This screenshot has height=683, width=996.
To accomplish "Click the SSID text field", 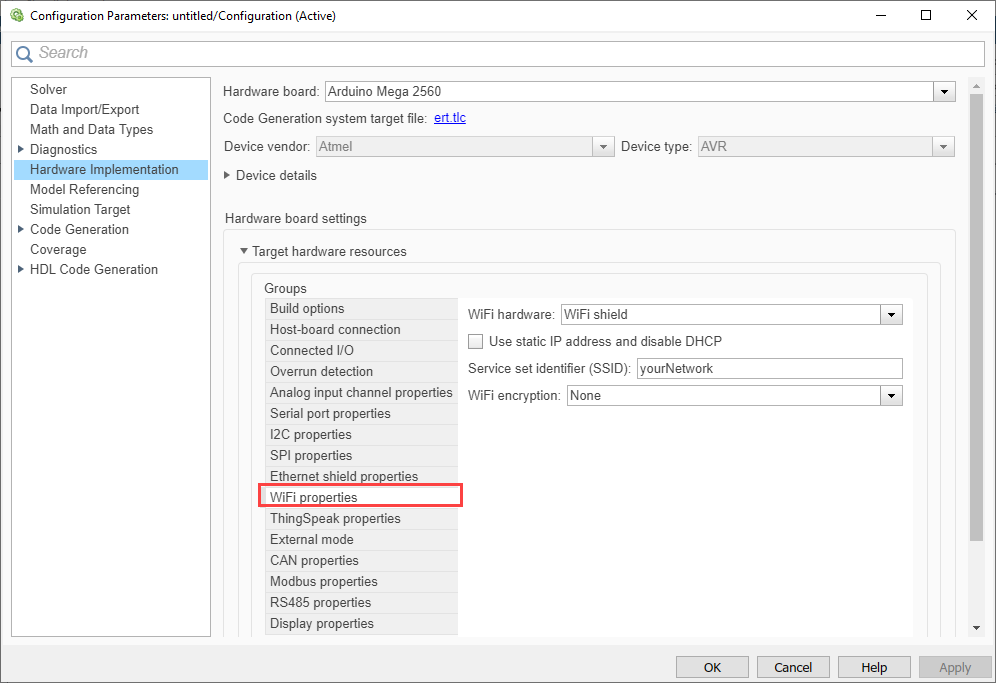I will point(769,368).
